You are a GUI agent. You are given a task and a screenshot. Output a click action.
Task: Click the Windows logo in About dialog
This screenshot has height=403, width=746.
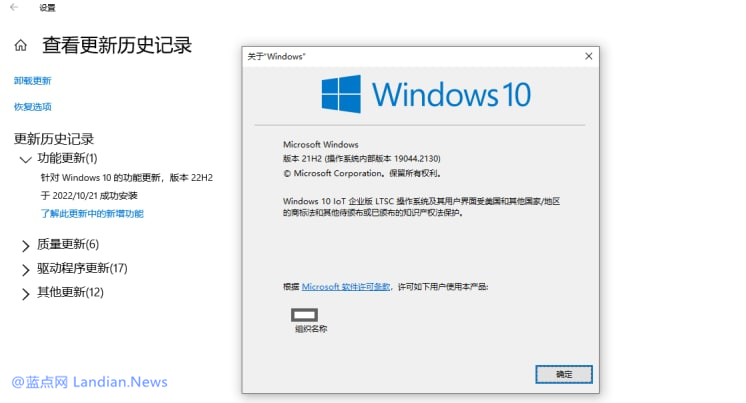[341, 94]
